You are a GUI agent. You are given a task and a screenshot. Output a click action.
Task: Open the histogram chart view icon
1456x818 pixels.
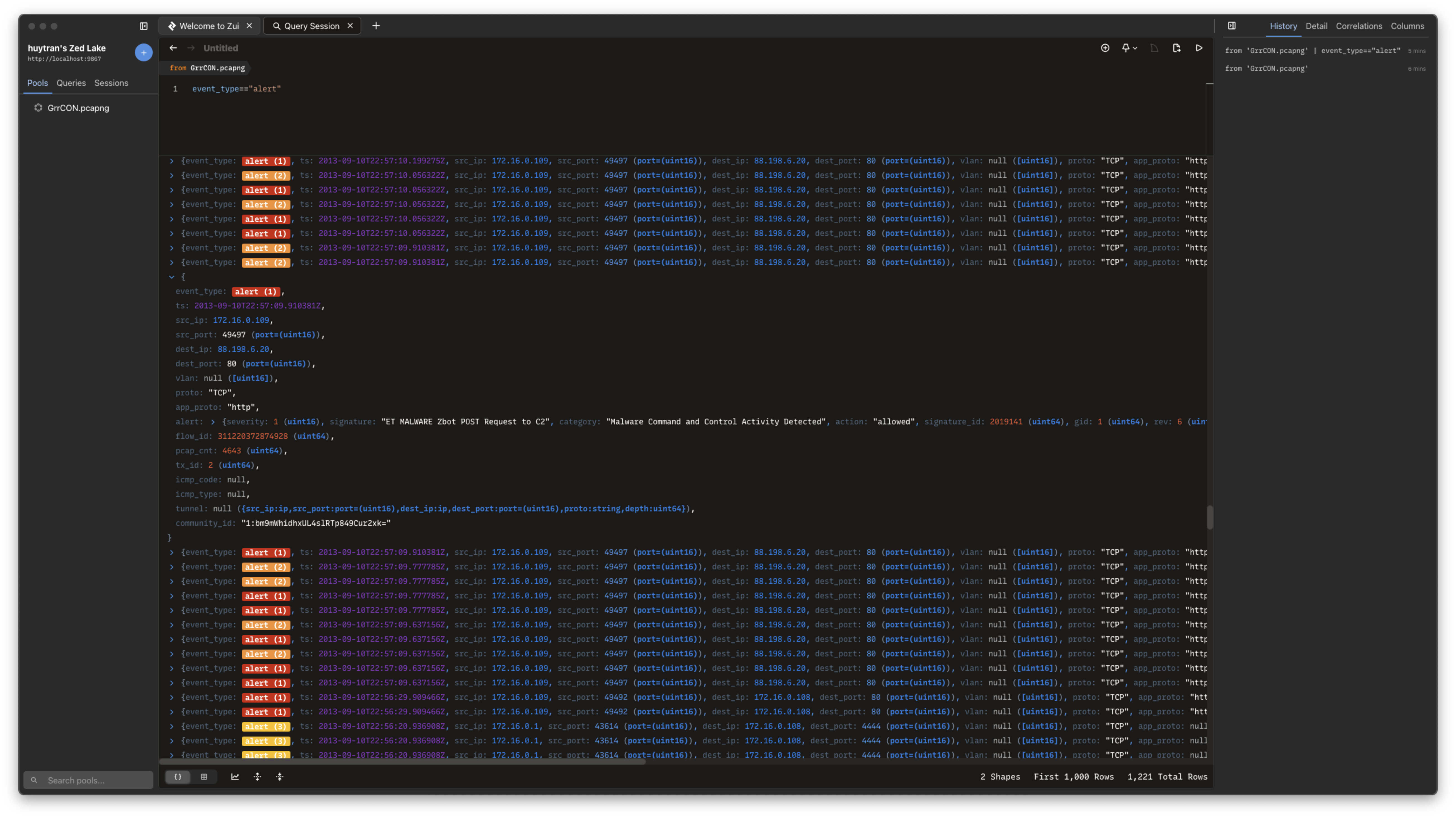click(x=235, y=777)
